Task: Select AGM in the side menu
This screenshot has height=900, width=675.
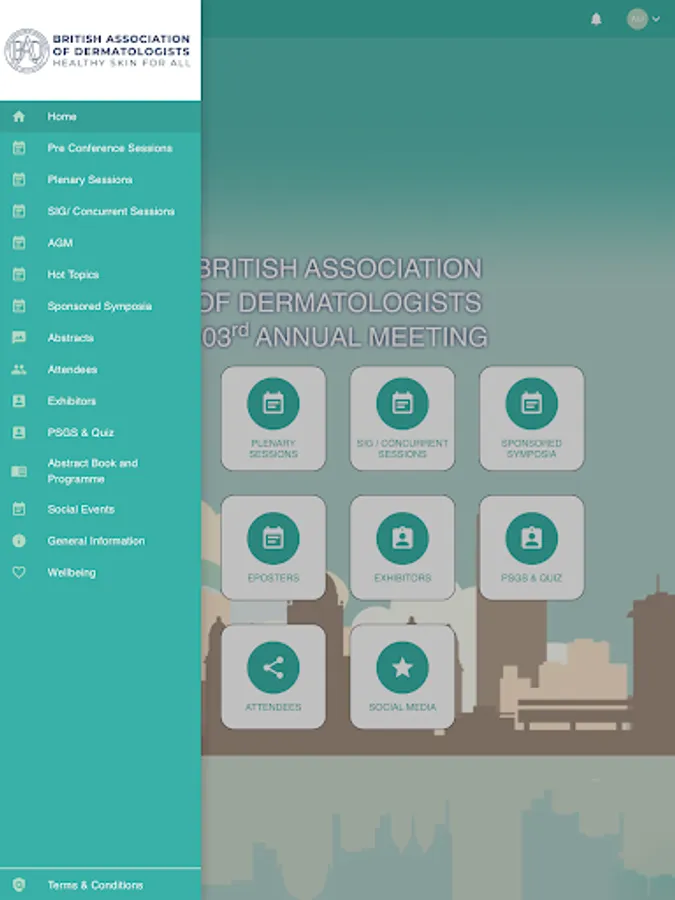Action: 100,243
